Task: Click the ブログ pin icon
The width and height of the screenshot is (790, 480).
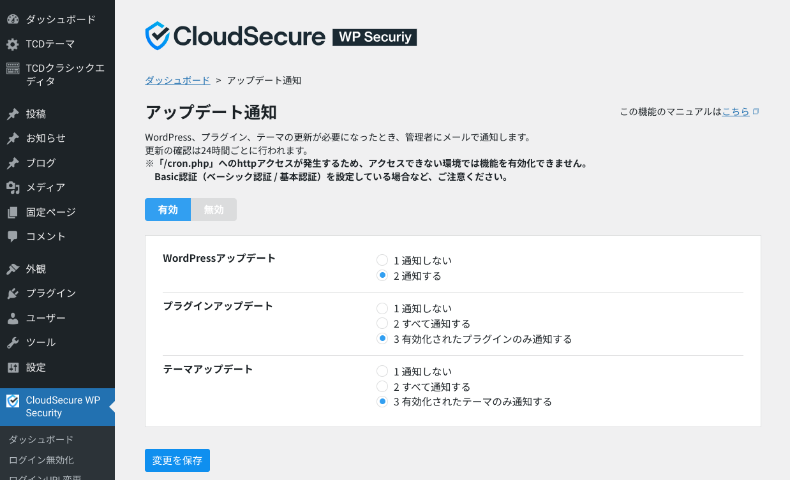Action: tap(13, 163)
